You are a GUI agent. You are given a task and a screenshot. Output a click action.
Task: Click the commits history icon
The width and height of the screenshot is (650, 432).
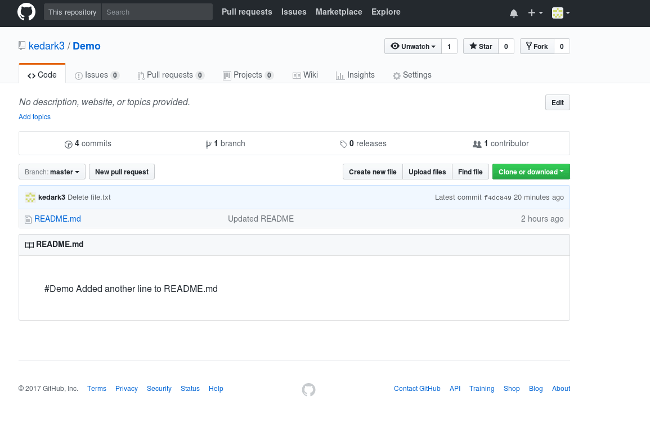[x=68, y=144]
